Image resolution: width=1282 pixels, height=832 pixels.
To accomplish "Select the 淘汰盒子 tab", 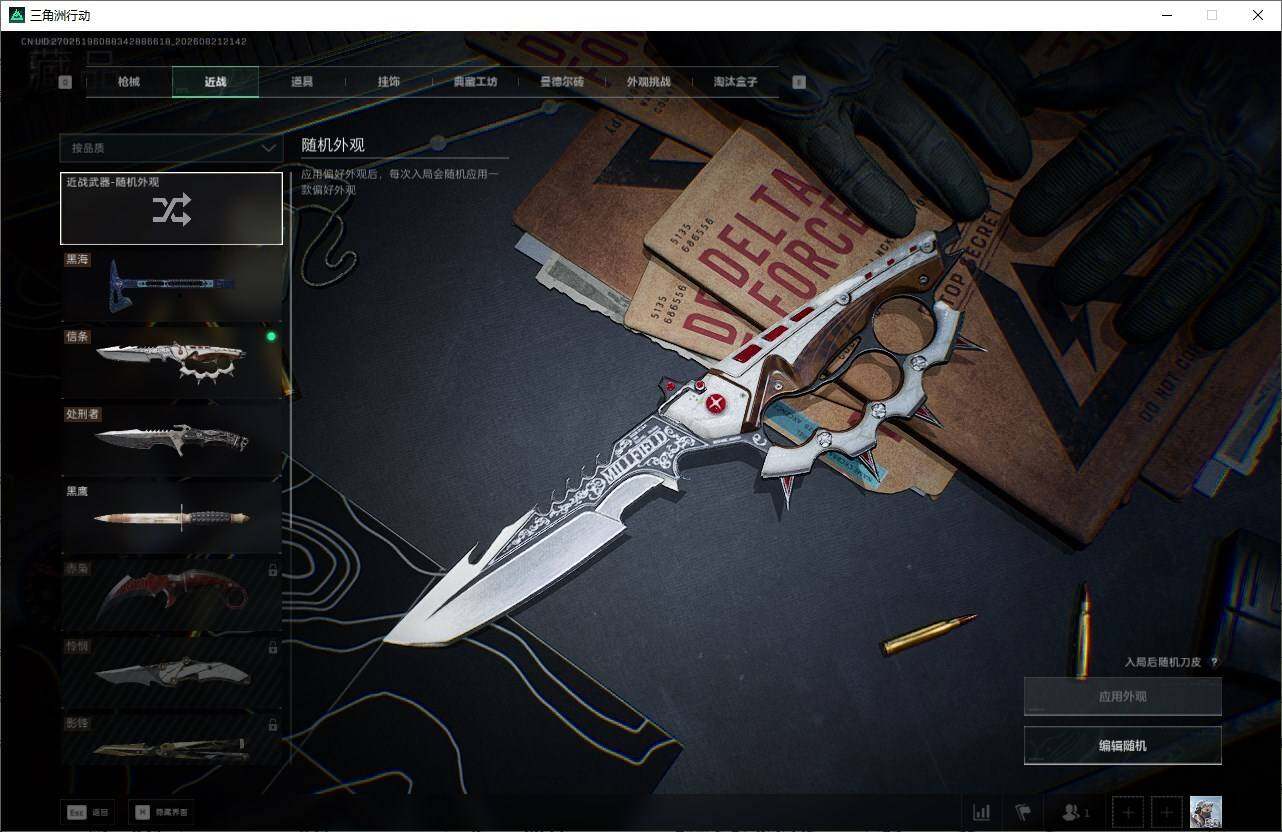I will (x=735, y=82).
